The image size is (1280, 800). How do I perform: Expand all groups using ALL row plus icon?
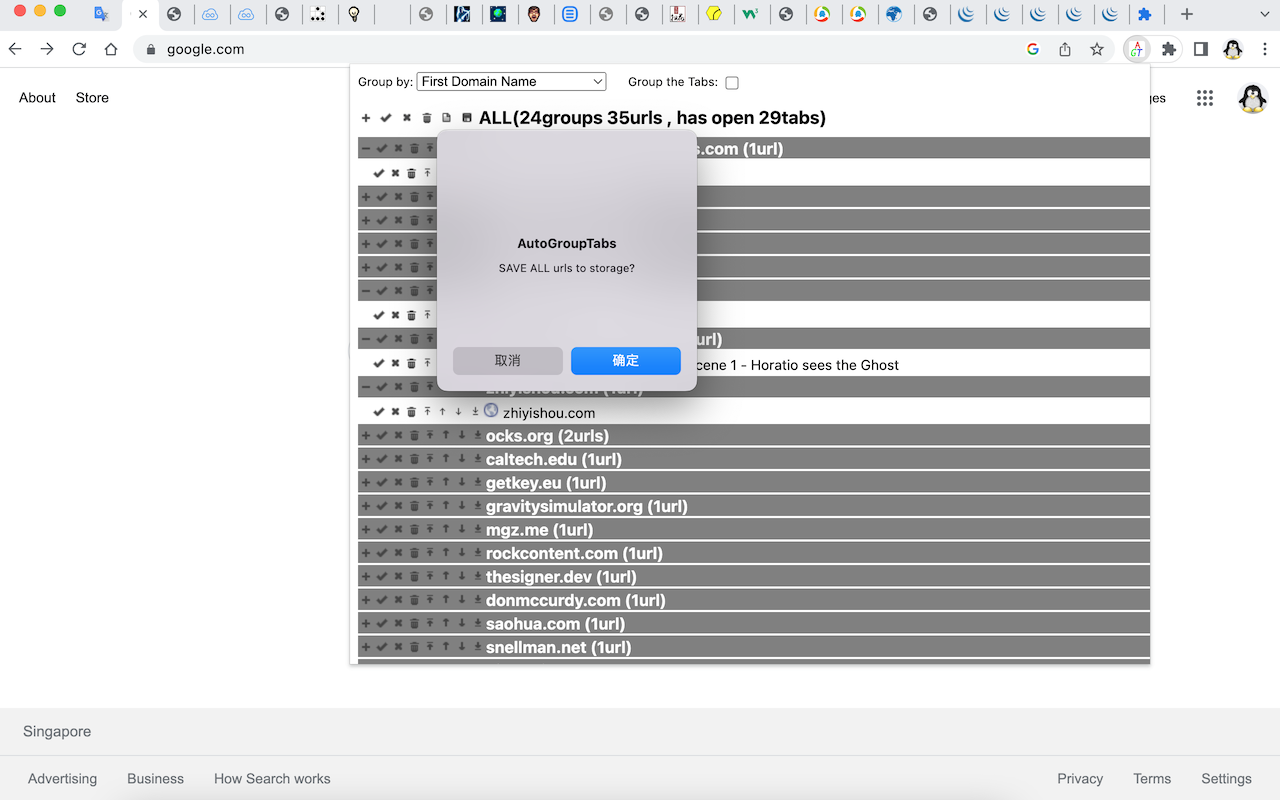pos(366,118)
